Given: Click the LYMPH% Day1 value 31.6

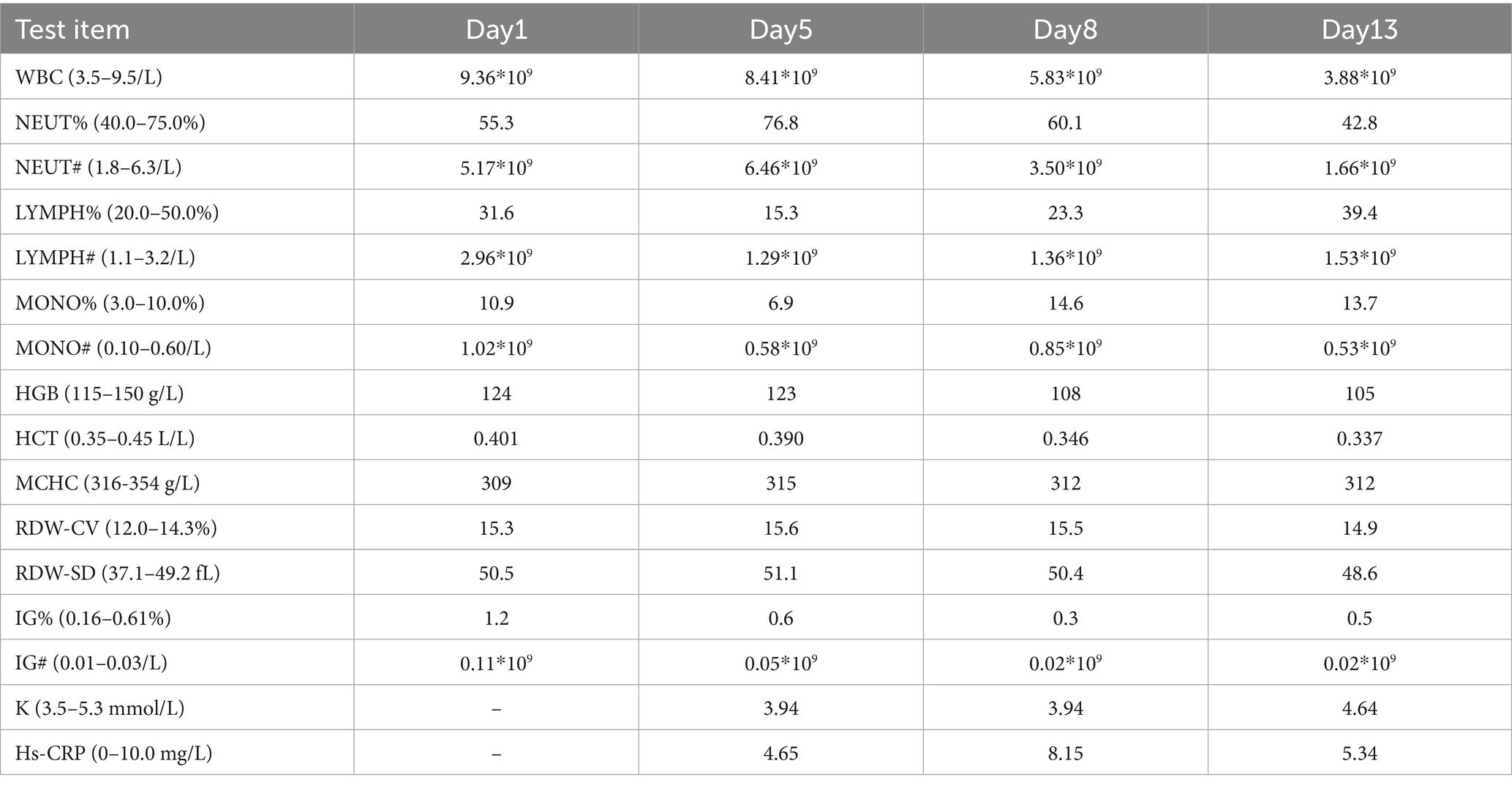Looking at the screenshot, I should click(496, 213).
